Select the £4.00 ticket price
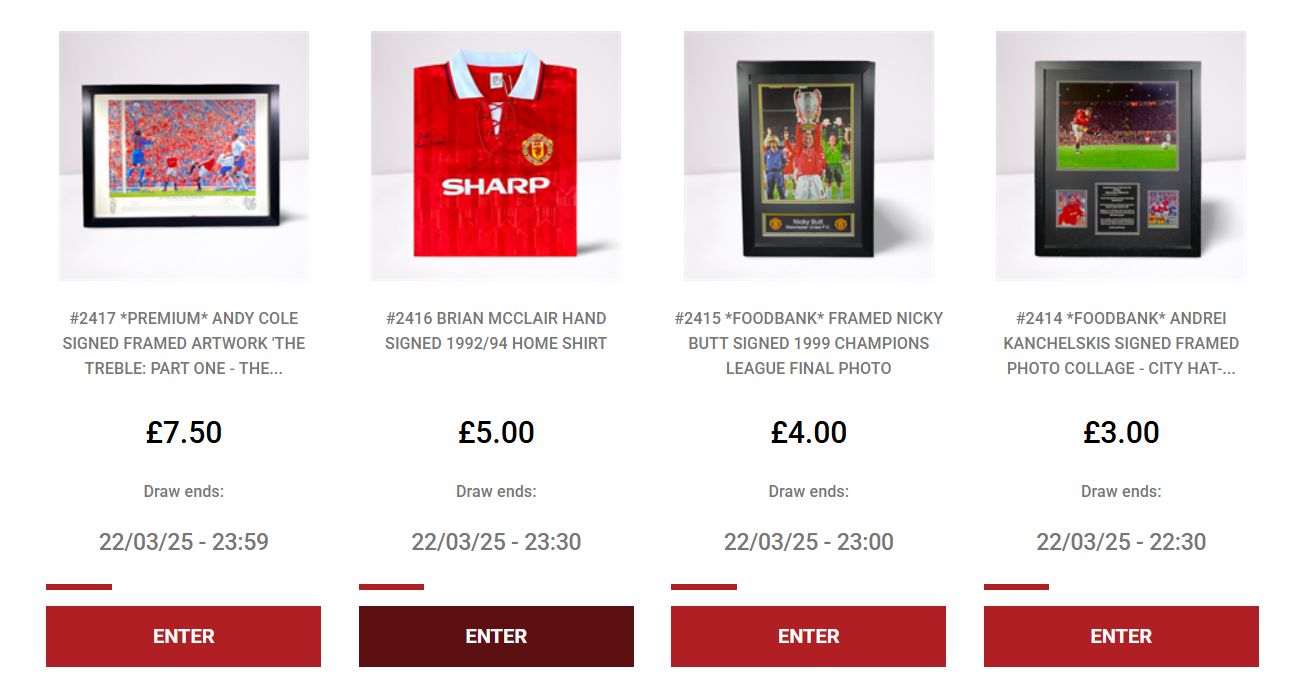This screenshot has height=691, width=1305. tap(809, 433)
